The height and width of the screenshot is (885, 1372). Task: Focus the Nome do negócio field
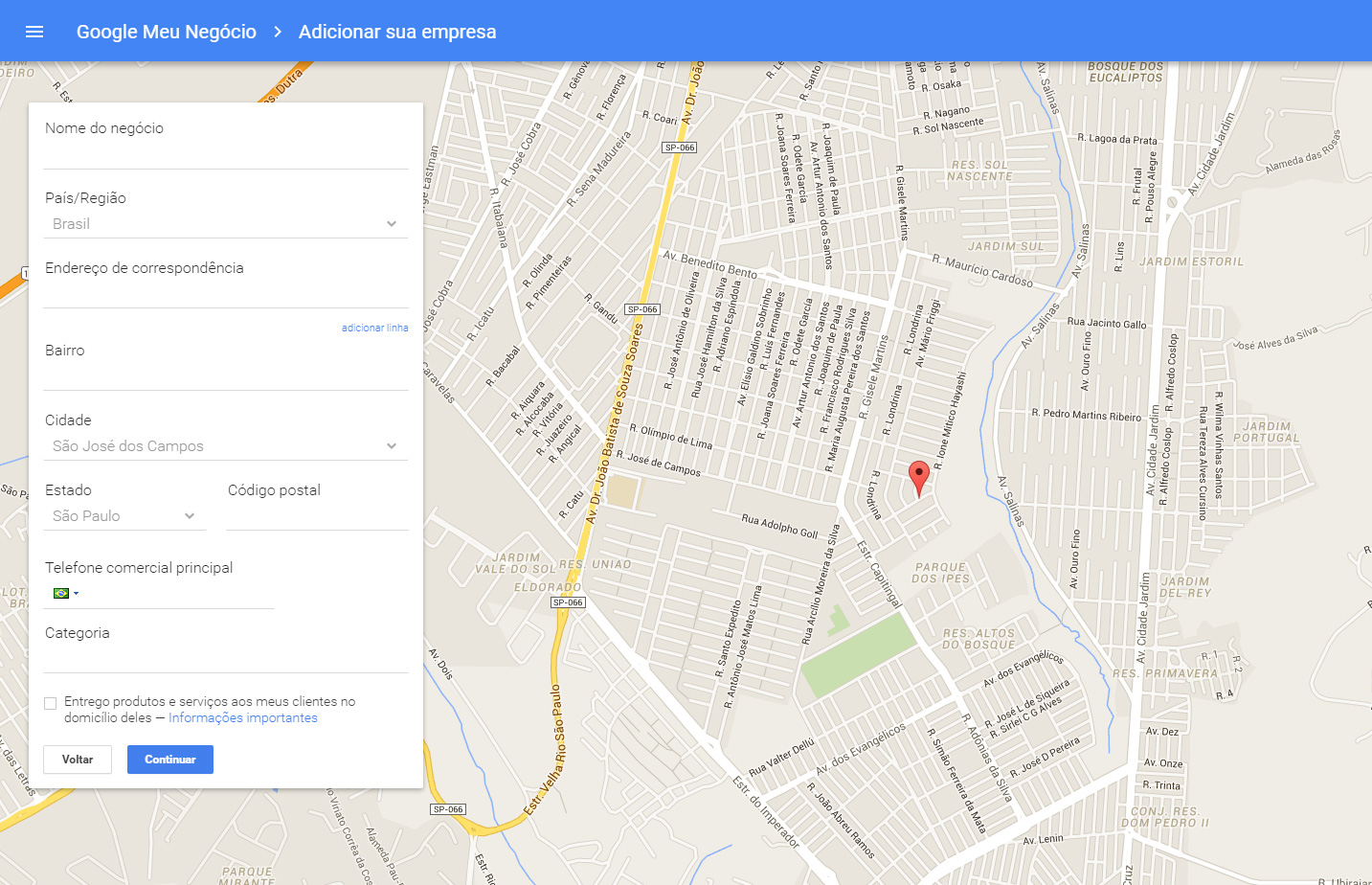point(226,155)
